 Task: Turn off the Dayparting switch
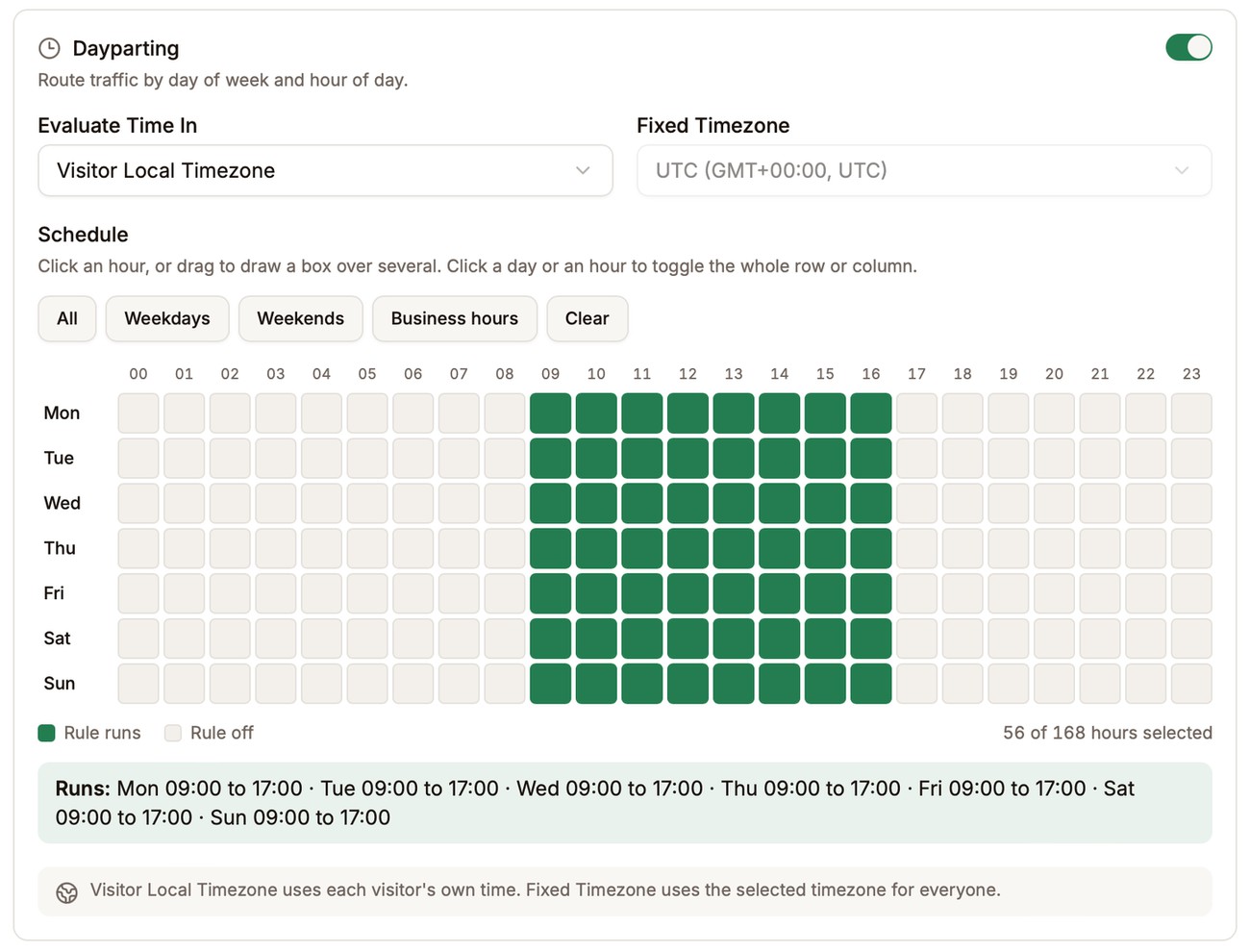coord(1188,47)
